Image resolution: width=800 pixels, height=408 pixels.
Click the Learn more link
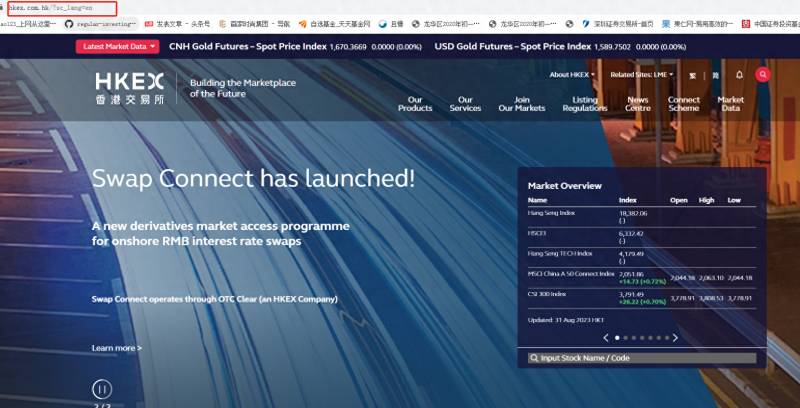(x=116, y=348)
